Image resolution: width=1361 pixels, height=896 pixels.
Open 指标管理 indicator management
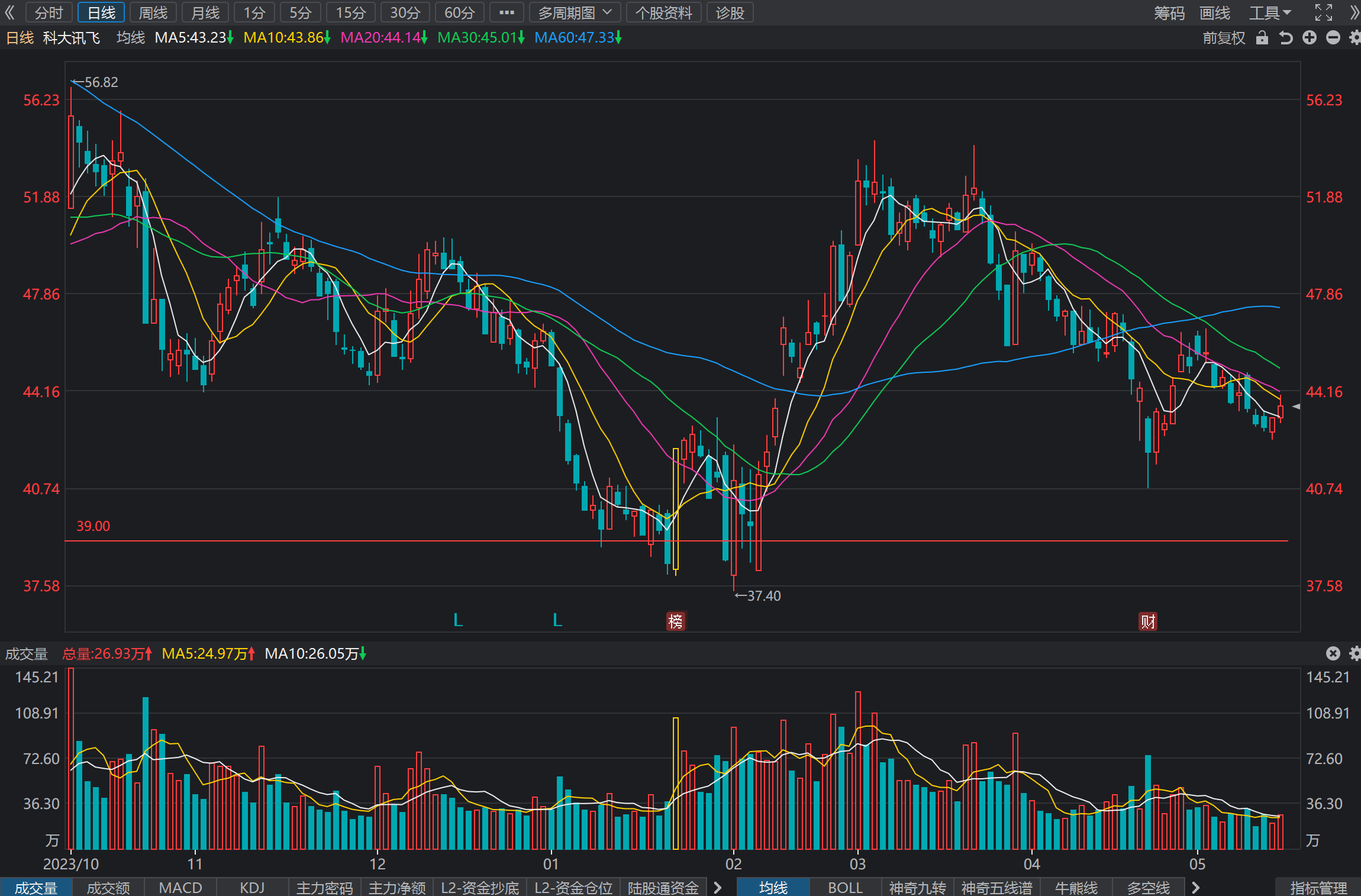click(1318, 888)
